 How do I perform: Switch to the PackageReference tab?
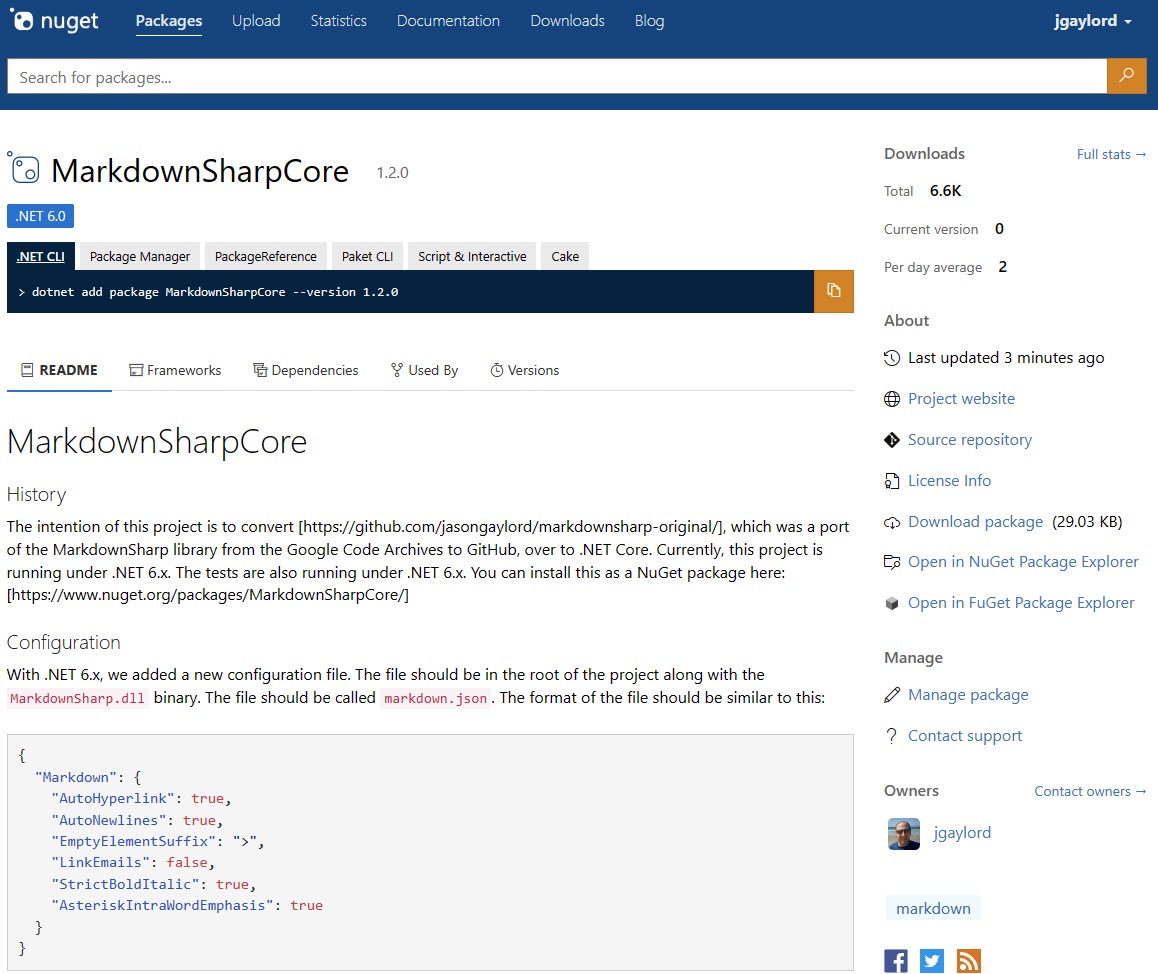click(265, 256)
